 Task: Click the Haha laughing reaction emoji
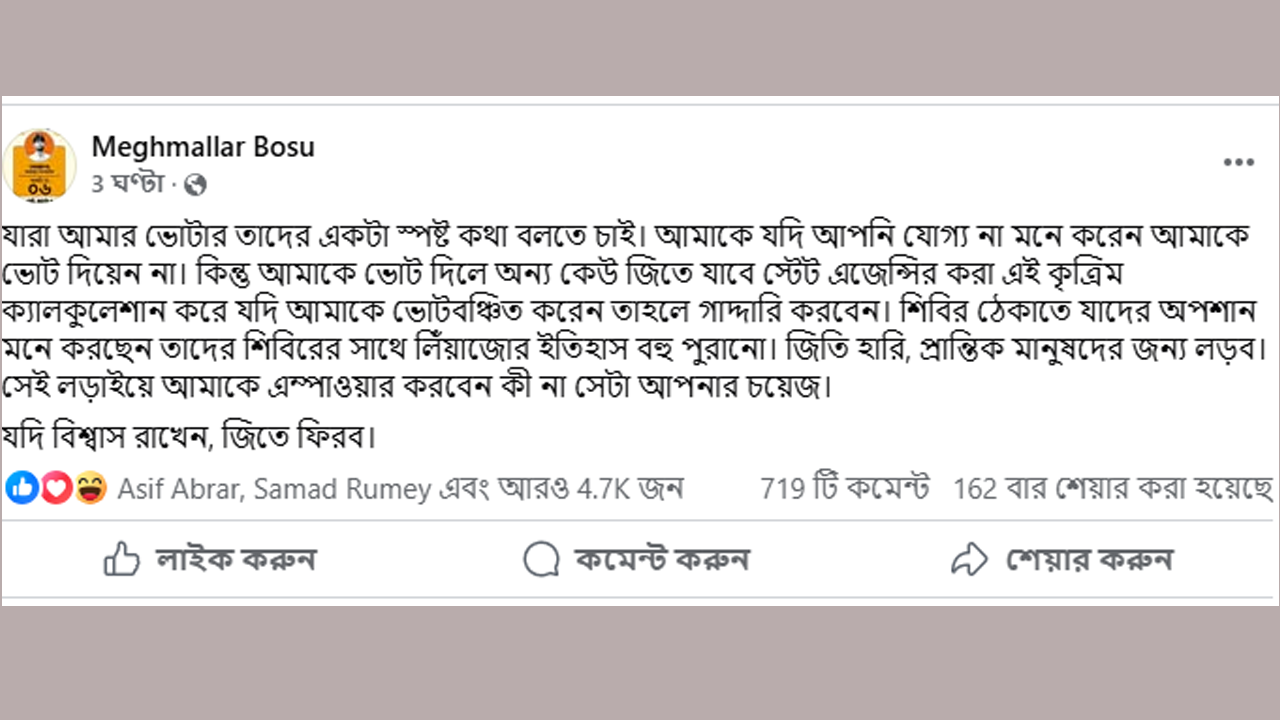tap(90, 488)
